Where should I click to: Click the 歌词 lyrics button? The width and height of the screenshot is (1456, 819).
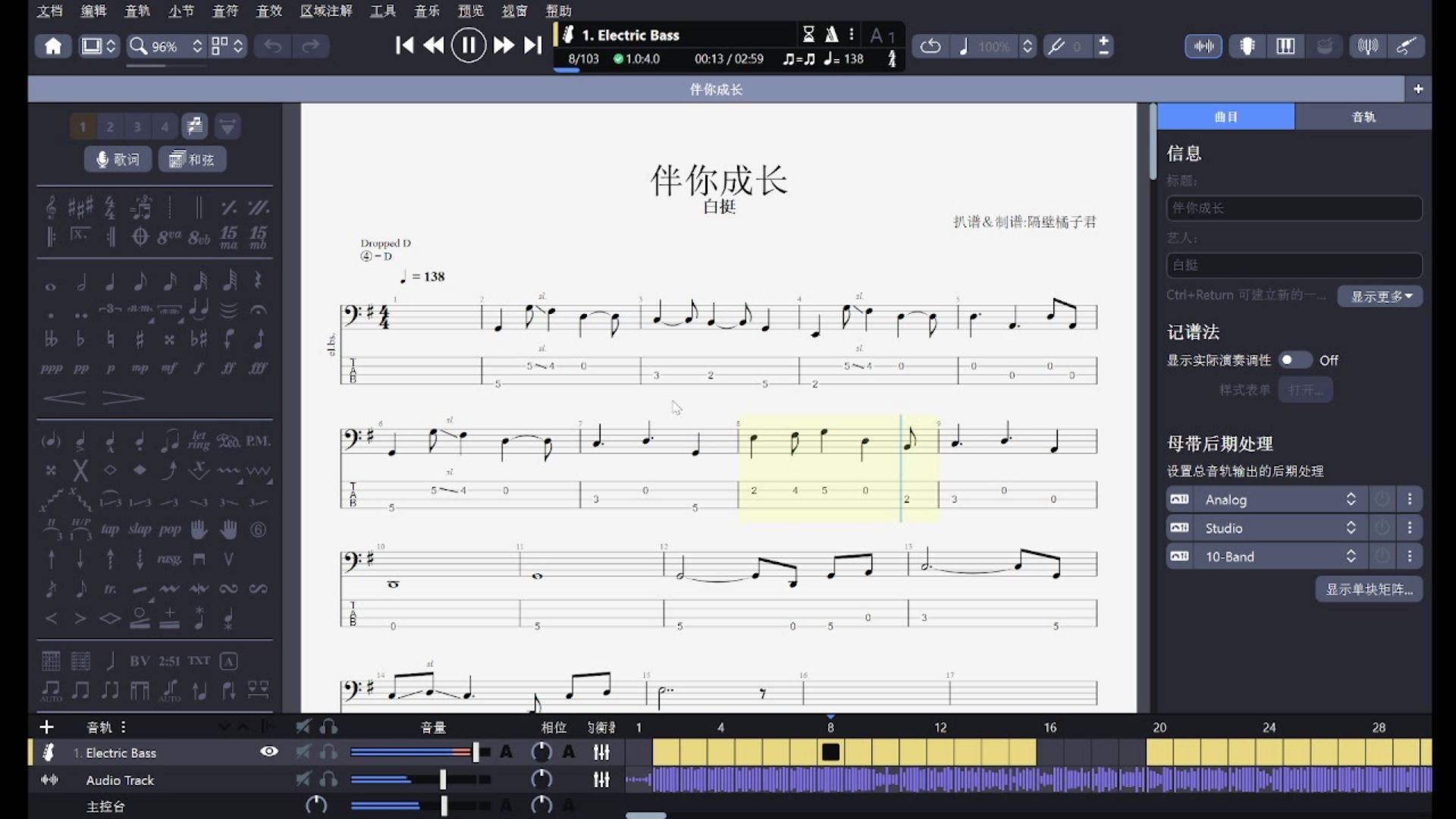[x=118, y=159]
